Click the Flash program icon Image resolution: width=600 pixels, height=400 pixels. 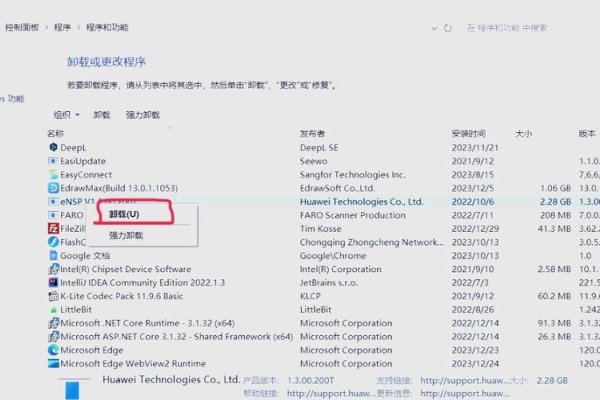tap(53, 242)
